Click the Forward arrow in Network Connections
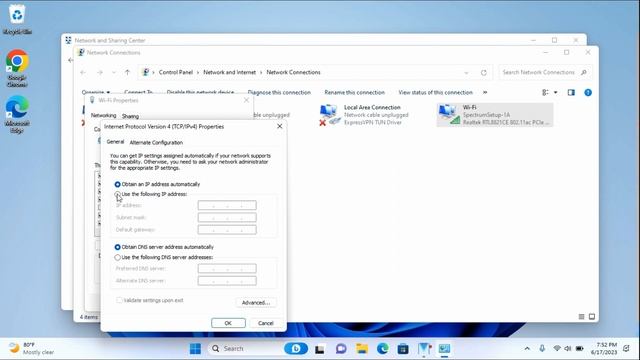 tap(100, 72)
